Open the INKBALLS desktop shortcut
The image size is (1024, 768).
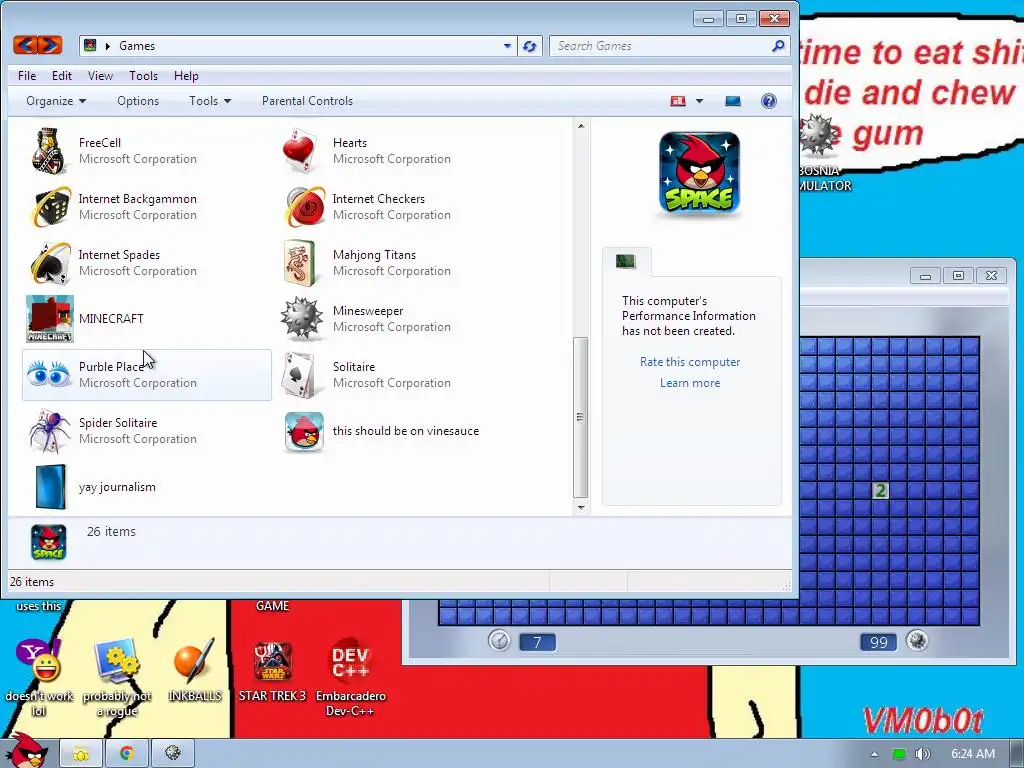point(195,669)
